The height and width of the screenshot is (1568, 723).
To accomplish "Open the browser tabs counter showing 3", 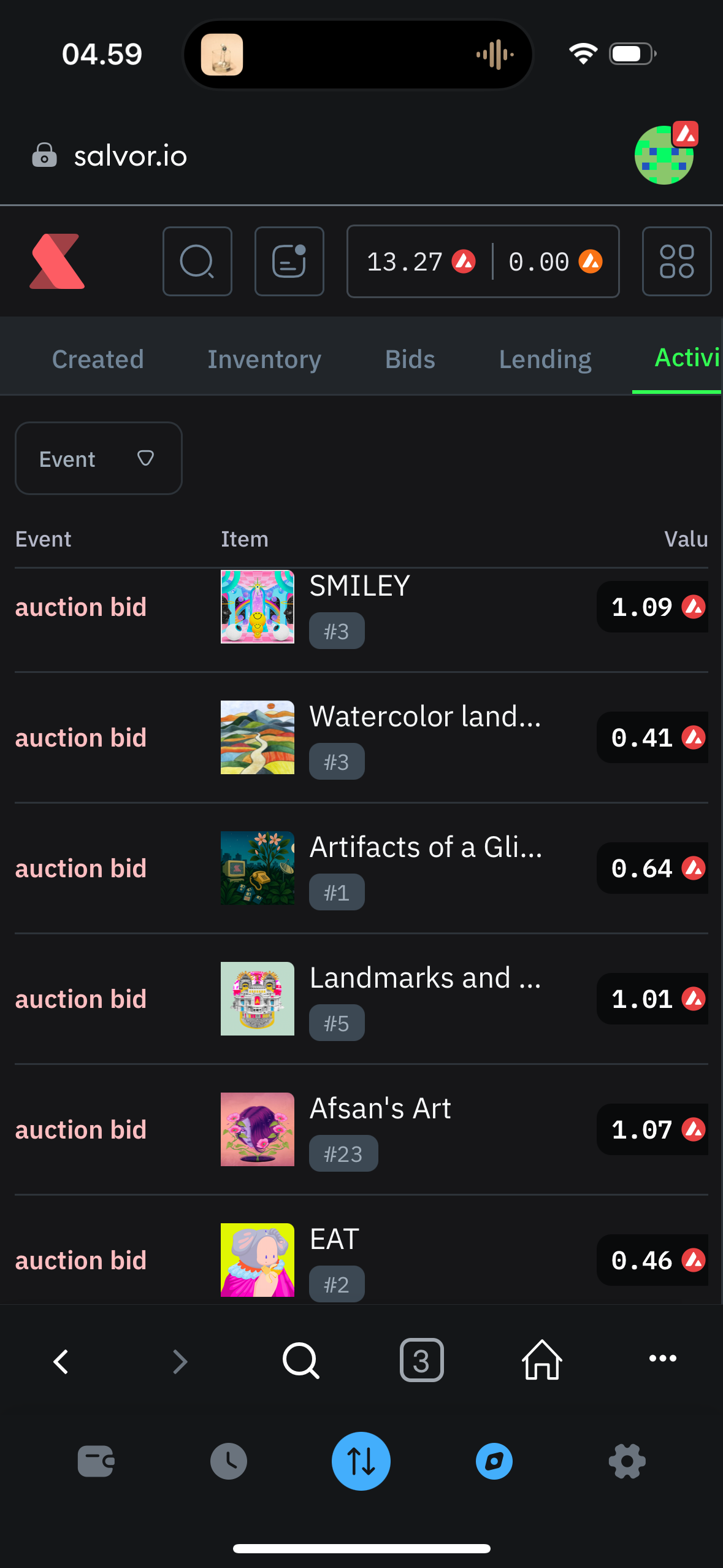I will point(421,1360).
